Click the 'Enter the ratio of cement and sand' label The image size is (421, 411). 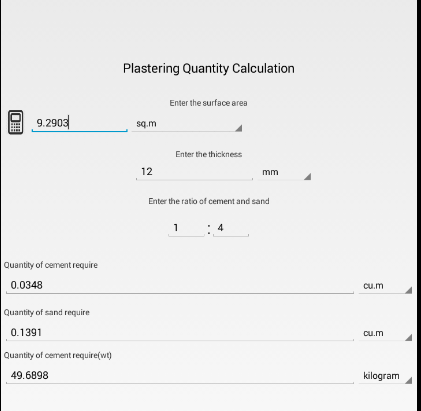coord(209,201)
